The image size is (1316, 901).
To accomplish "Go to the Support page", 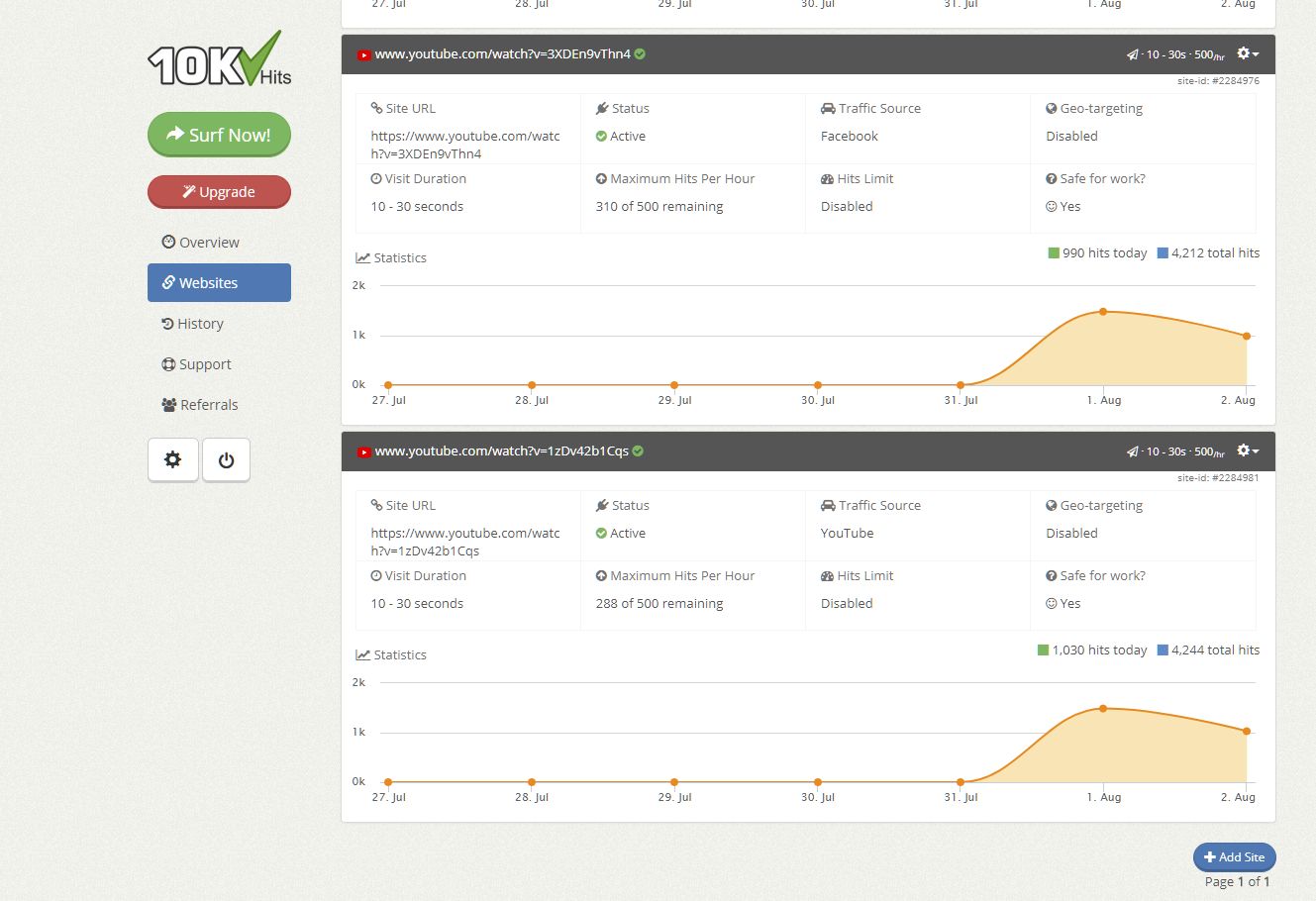I will [x=196, y=364].
